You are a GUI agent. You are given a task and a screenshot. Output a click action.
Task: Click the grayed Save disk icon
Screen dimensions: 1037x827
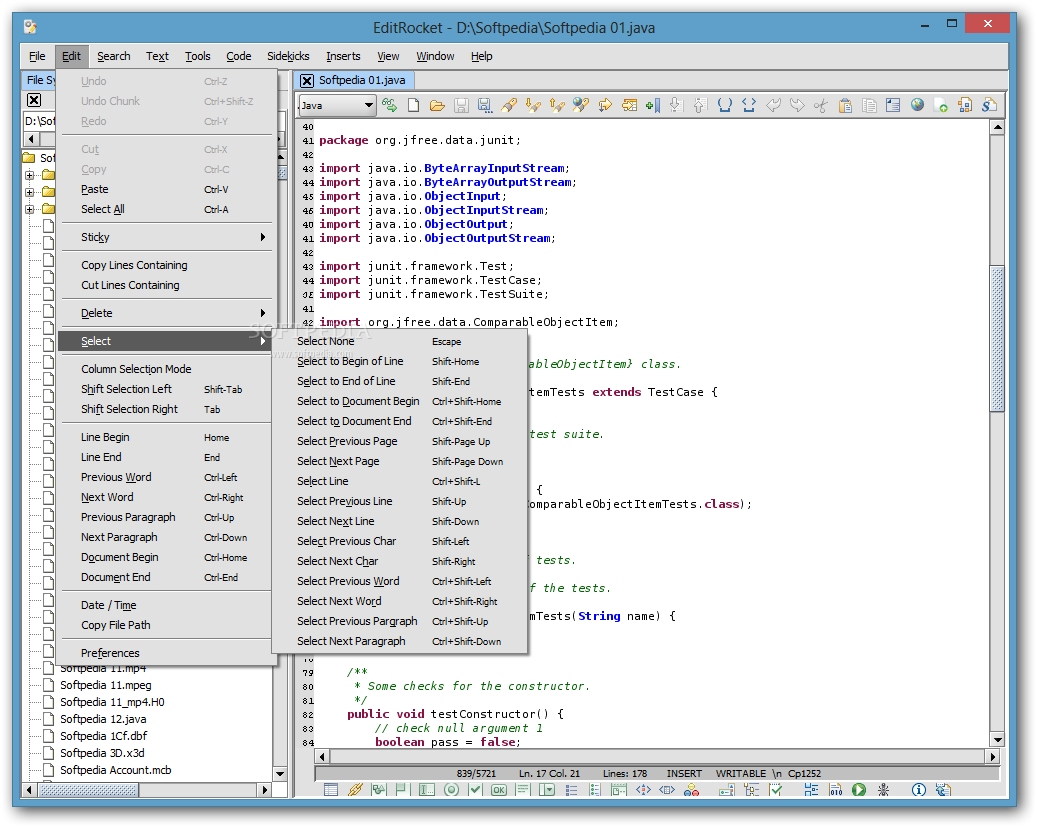click(461, 105)
